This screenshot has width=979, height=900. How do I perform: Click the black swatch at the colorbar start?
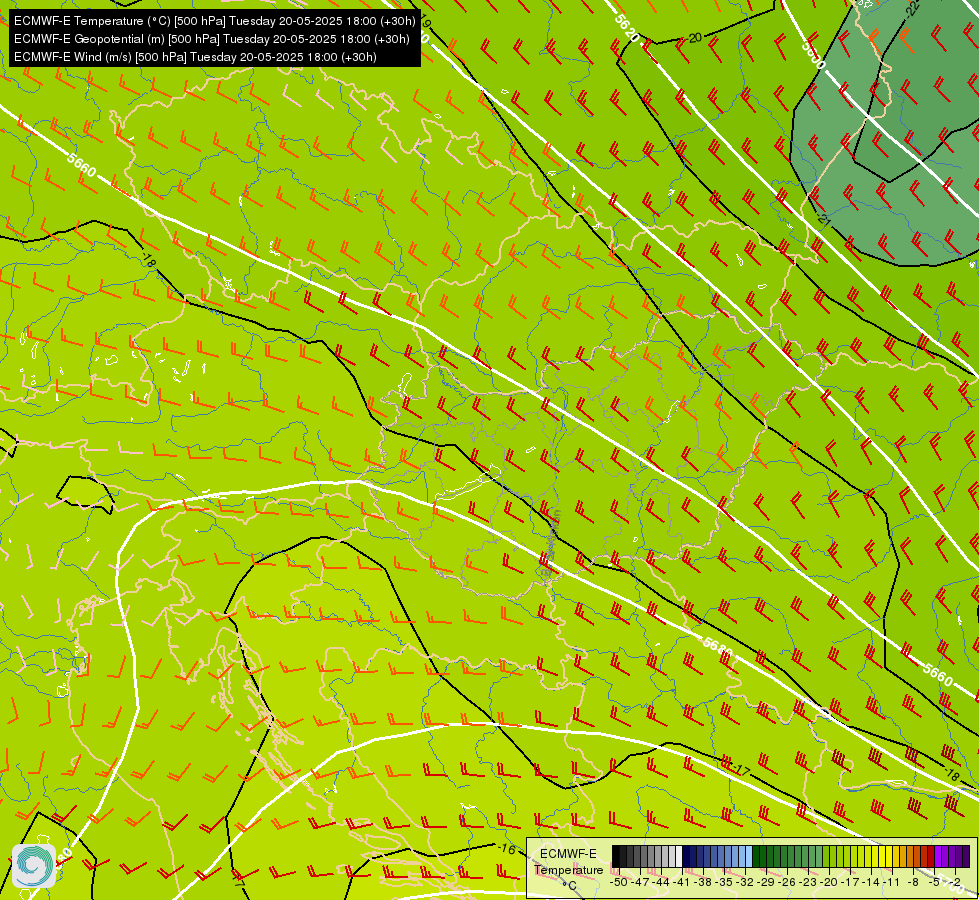point(616,857)
